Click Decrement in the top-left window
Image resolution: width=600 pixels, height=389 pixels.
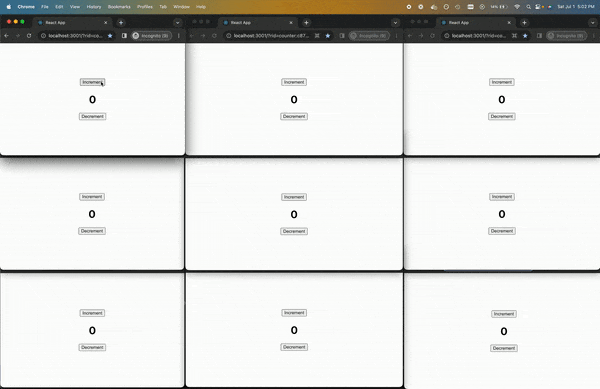93,116
